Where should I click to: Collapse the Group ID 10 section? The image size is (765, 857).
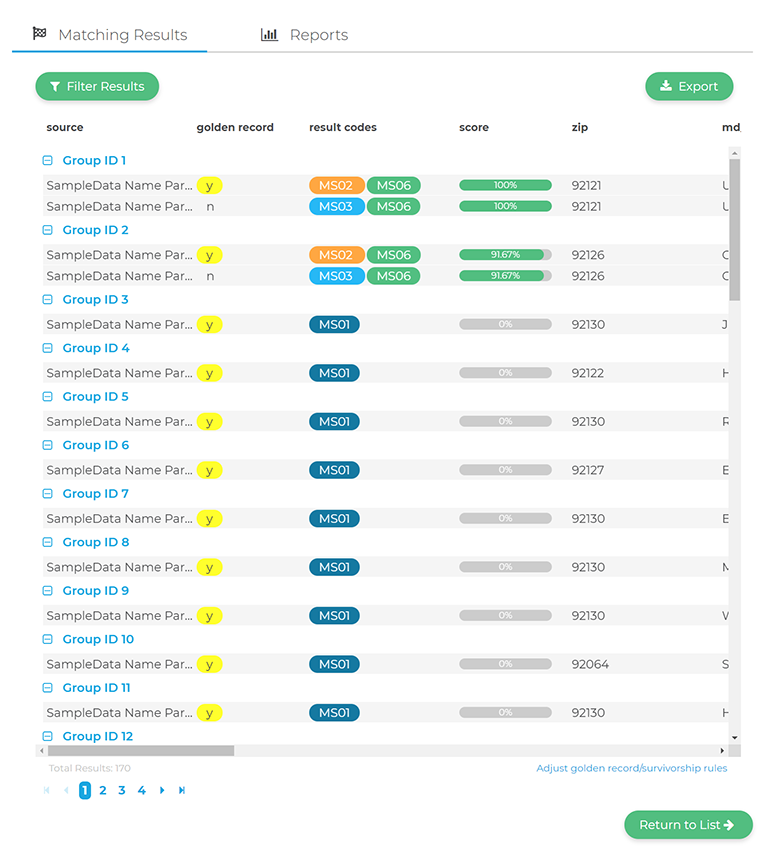[x=47, y=640]
